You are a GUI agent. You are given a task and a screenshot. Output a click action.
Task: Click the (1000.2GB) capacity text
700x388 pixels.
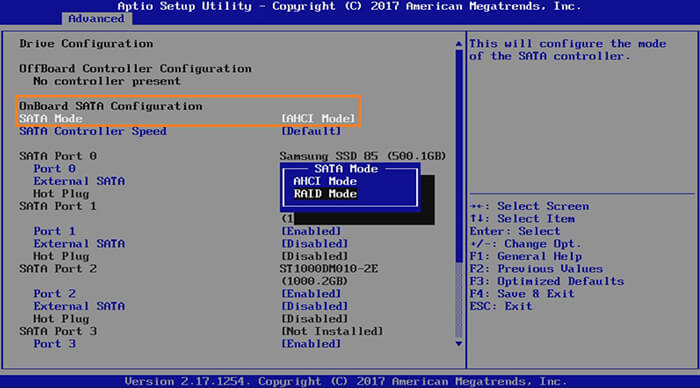(315, 281)
